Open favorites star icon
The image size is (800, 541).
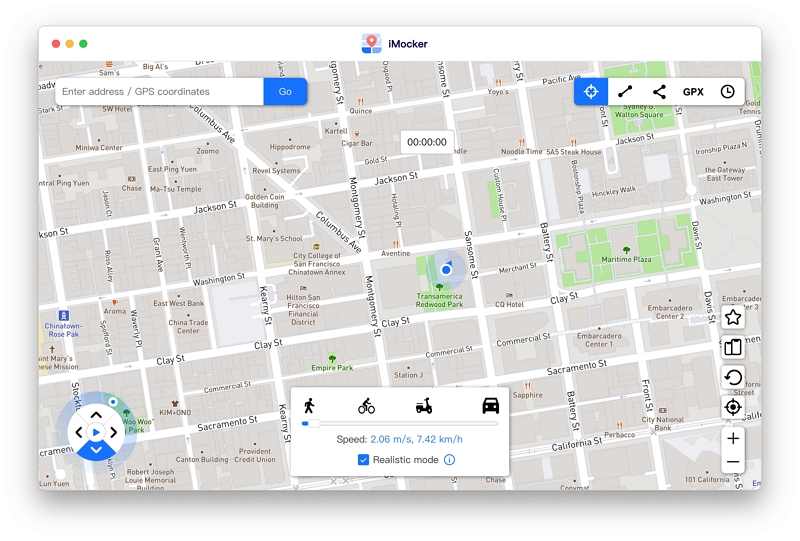pyautogui.click(x=733, y=317)
